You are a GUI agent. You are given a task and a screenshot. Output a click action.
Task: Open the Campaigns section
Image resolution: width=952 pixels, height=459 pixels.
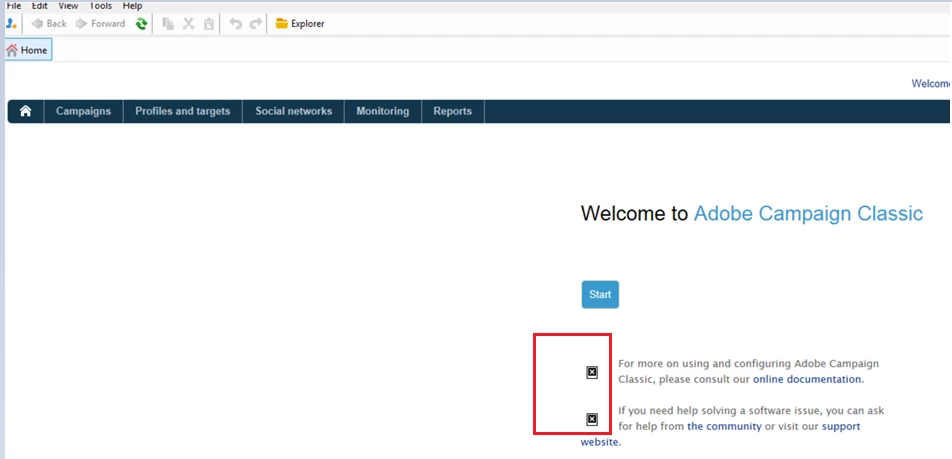click(83, 111)
